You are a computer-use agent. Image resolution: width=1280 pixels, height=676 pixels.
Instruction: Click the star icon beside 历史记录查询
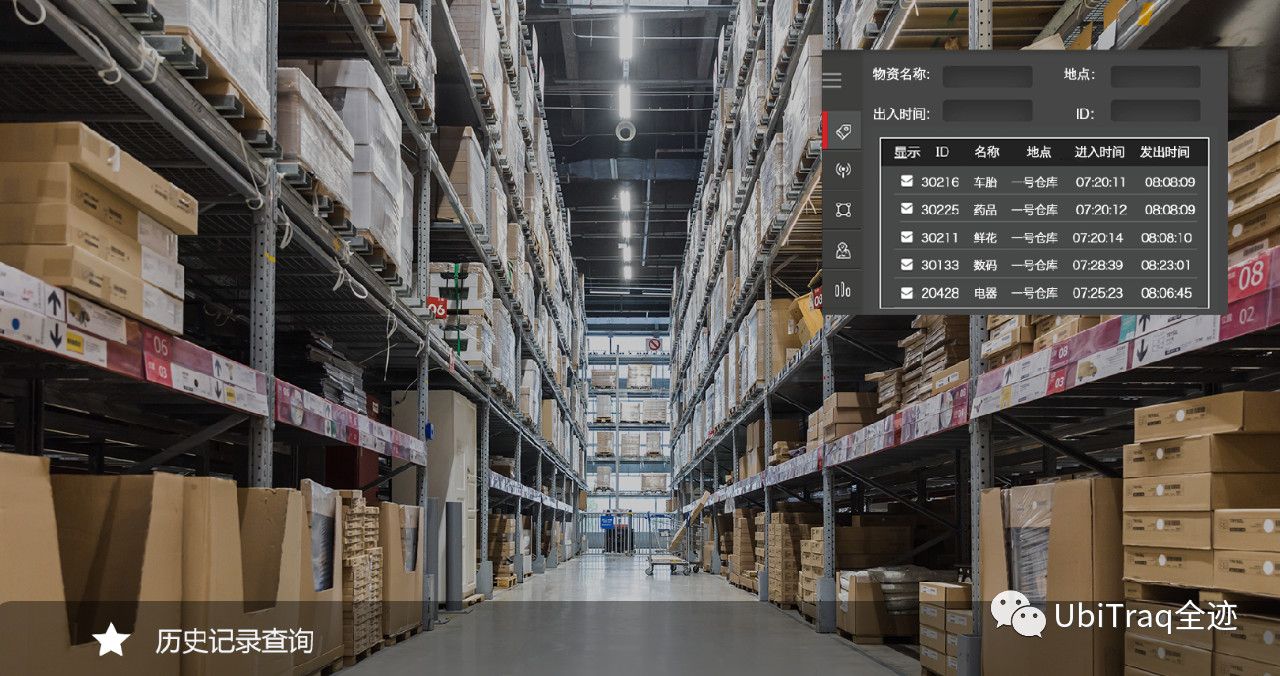pos(111,640)
